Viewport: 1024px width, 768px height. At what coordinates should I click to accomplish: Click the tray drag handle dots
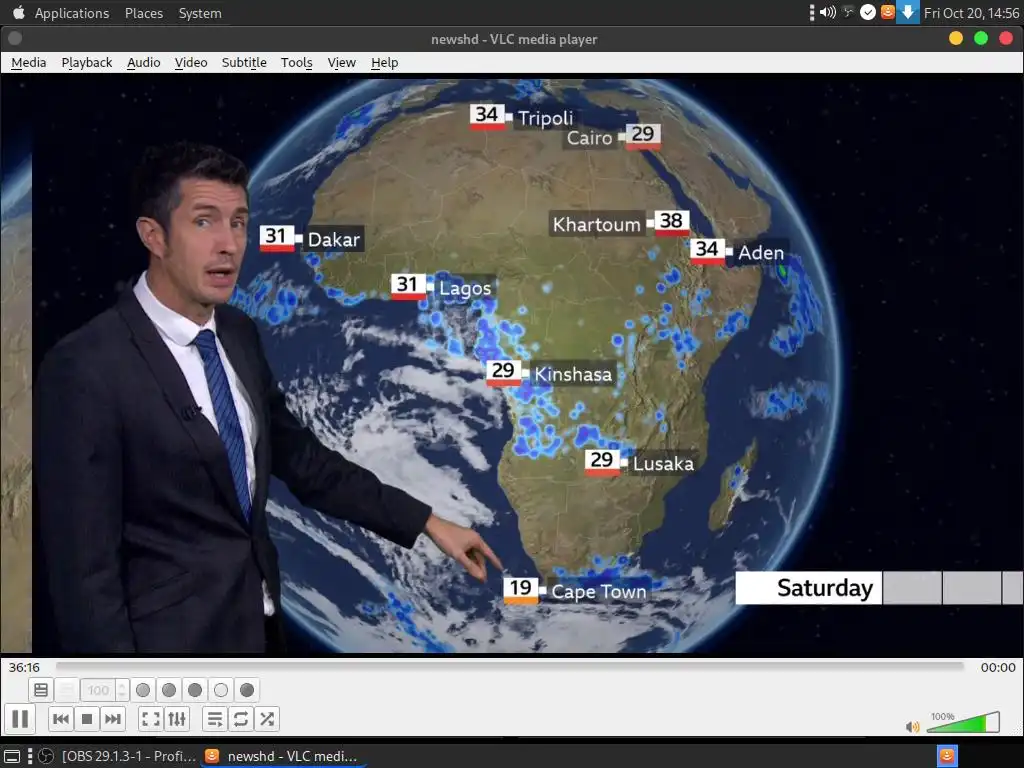click(812, 12)
